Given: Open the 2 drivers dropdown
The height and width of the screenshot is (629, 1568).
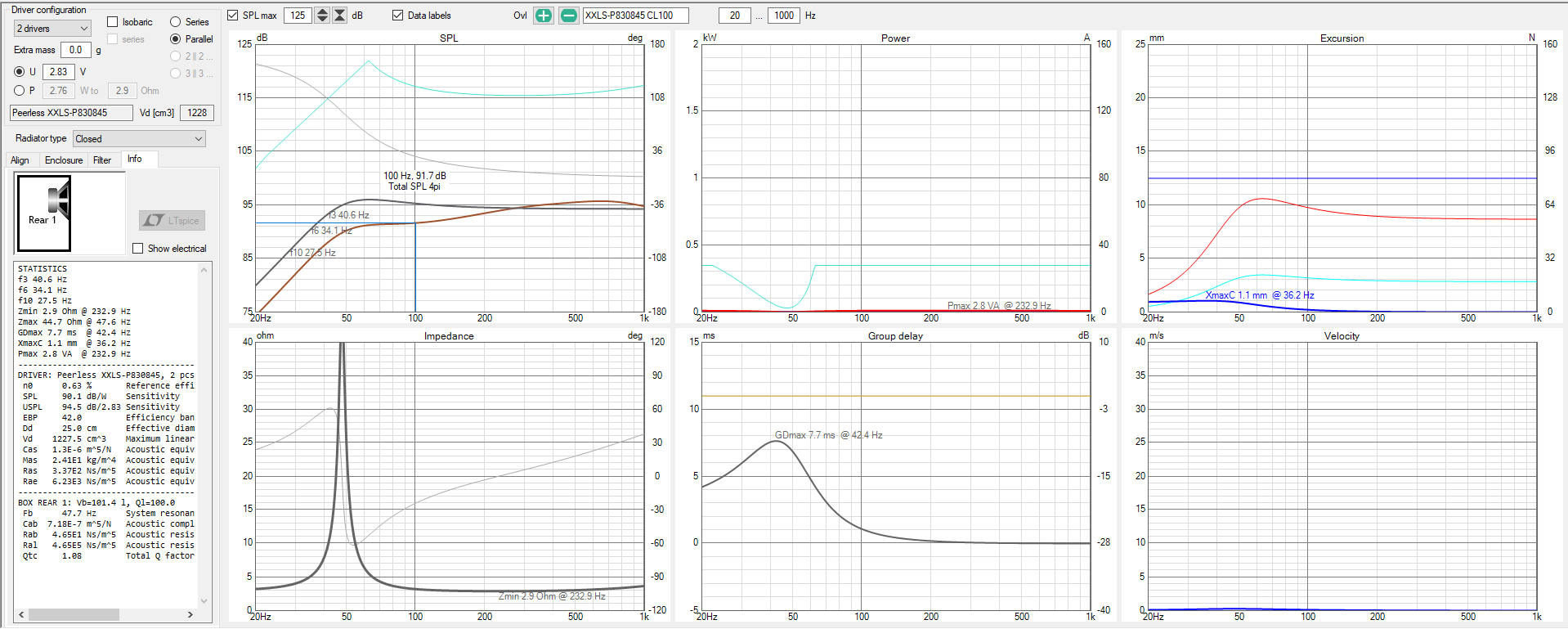Looking at the screenshot, I should coord(52,29).
